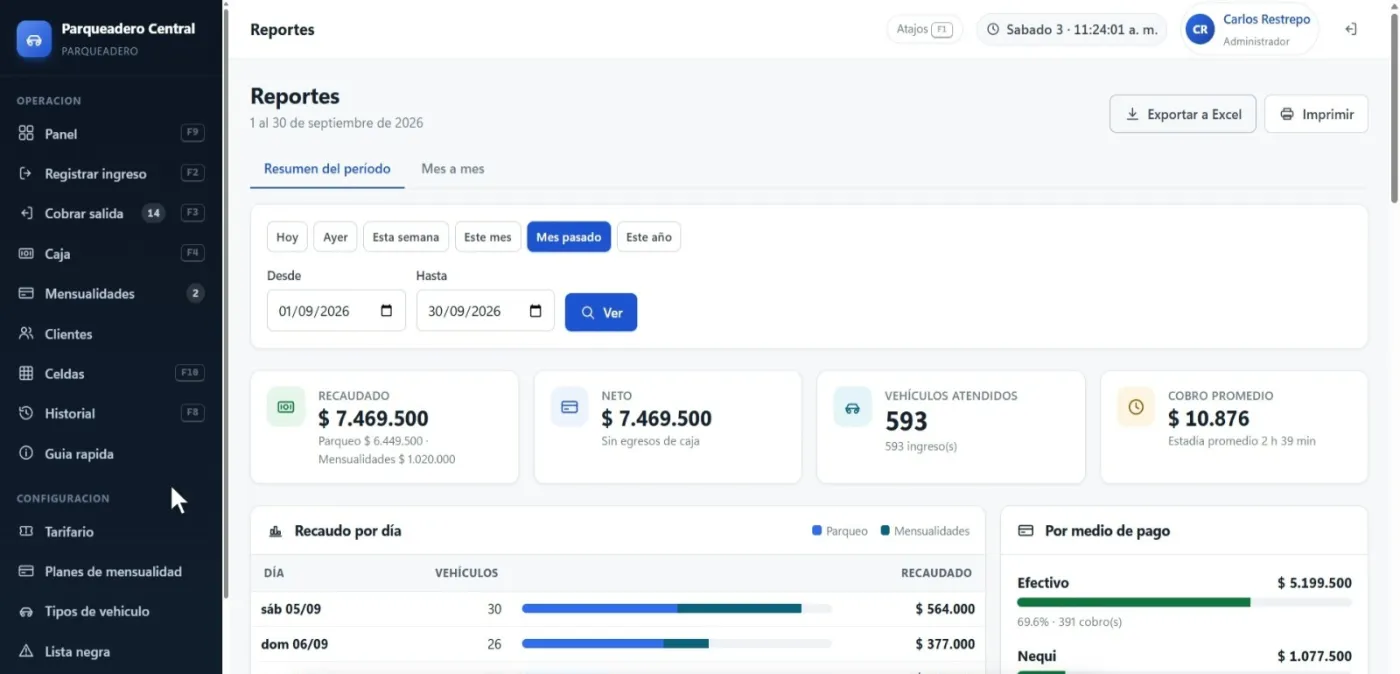
Task: Click the dom 06/09 revenue bar
Action: click(x=677, y=643)
